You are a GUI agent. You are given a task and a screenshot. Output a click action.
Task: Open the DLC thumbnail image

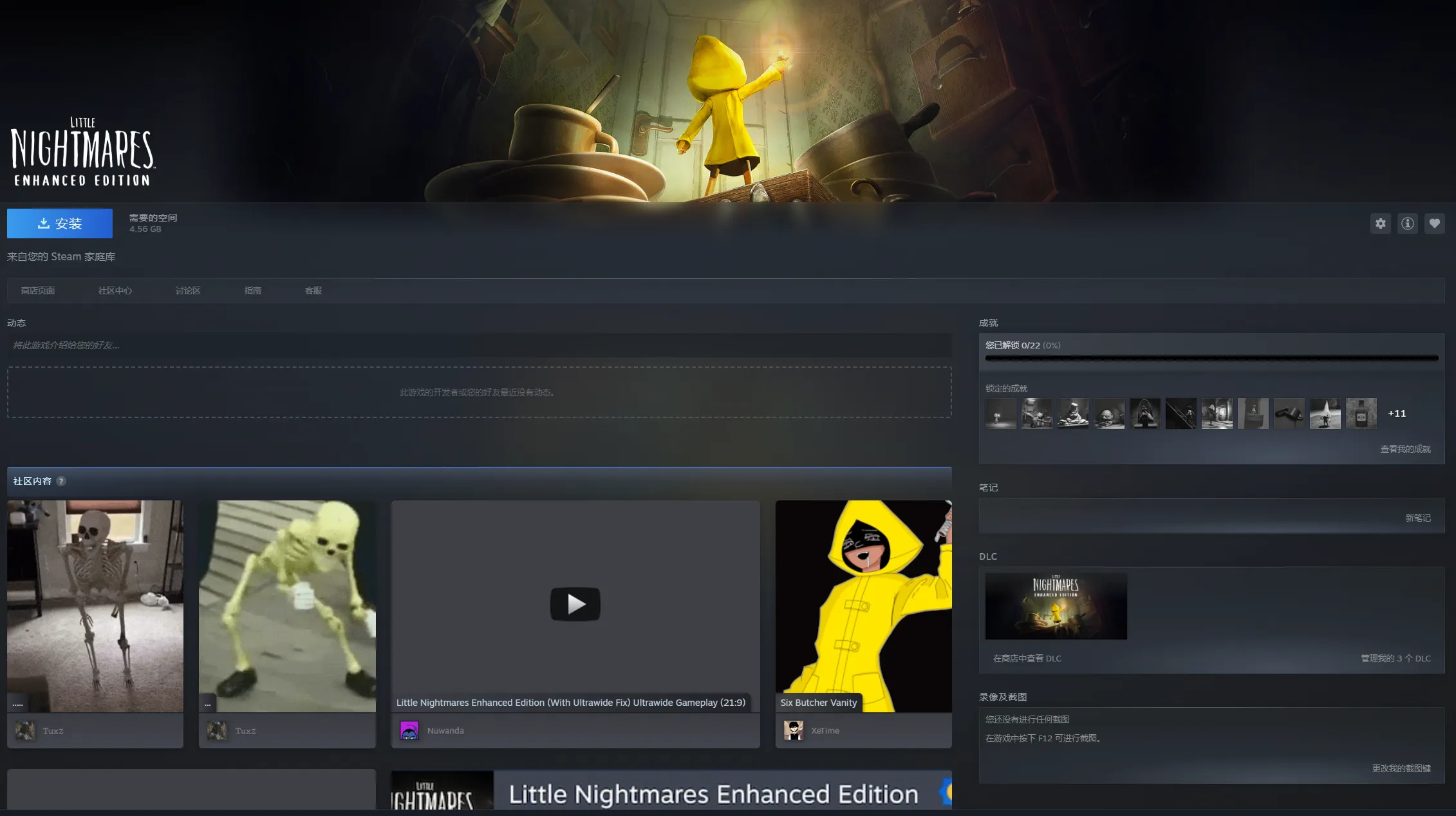[x=1056, y=606]
